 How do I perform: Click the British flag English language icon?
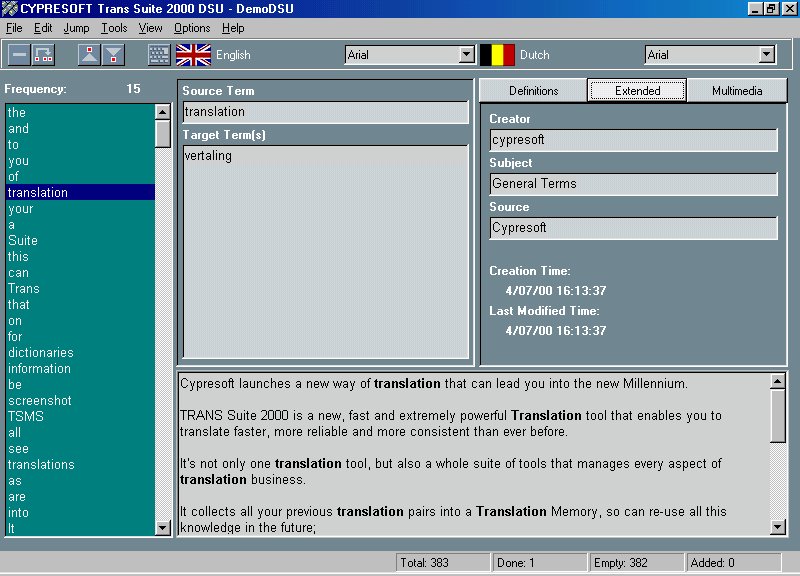tap(193, 55)
